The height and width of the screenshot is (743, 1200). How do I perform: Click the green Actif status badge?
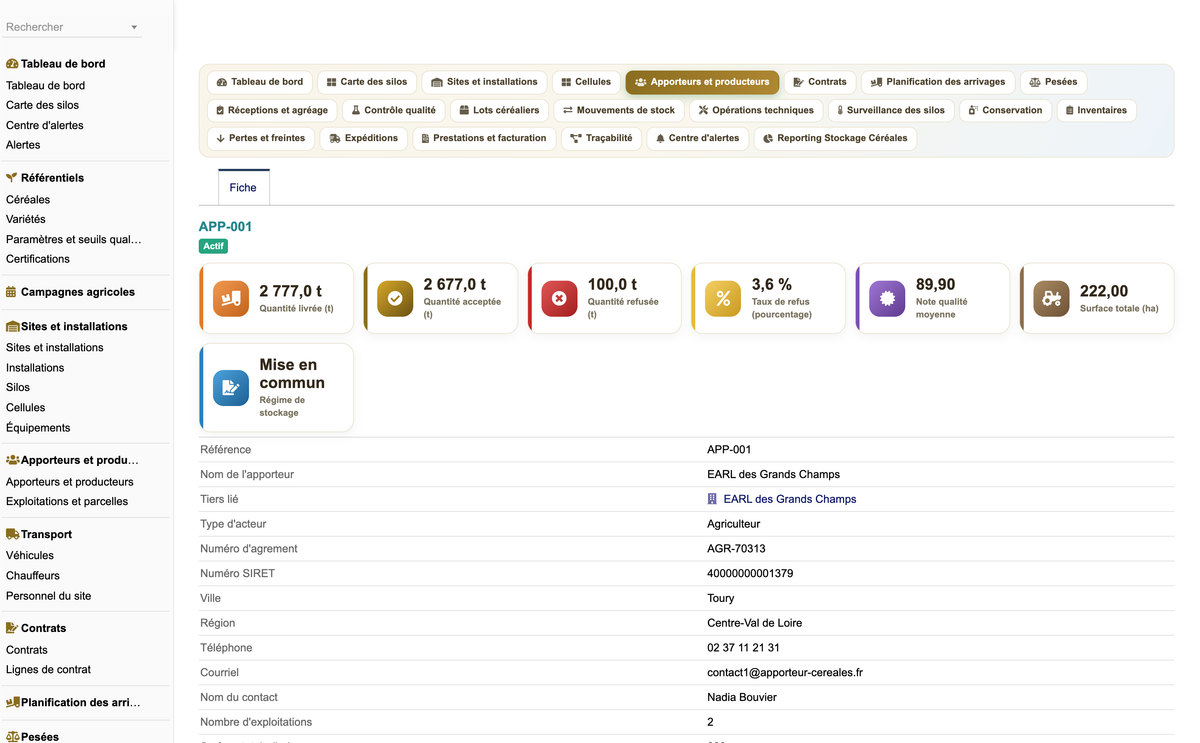tap(213, 246)
